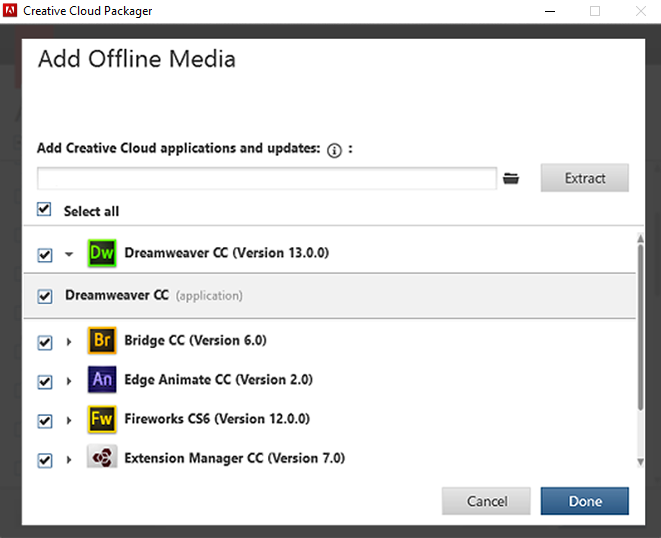Collapse the Dreamweaver CC tree arrow
661x538 pixels.
click(69, 255)
